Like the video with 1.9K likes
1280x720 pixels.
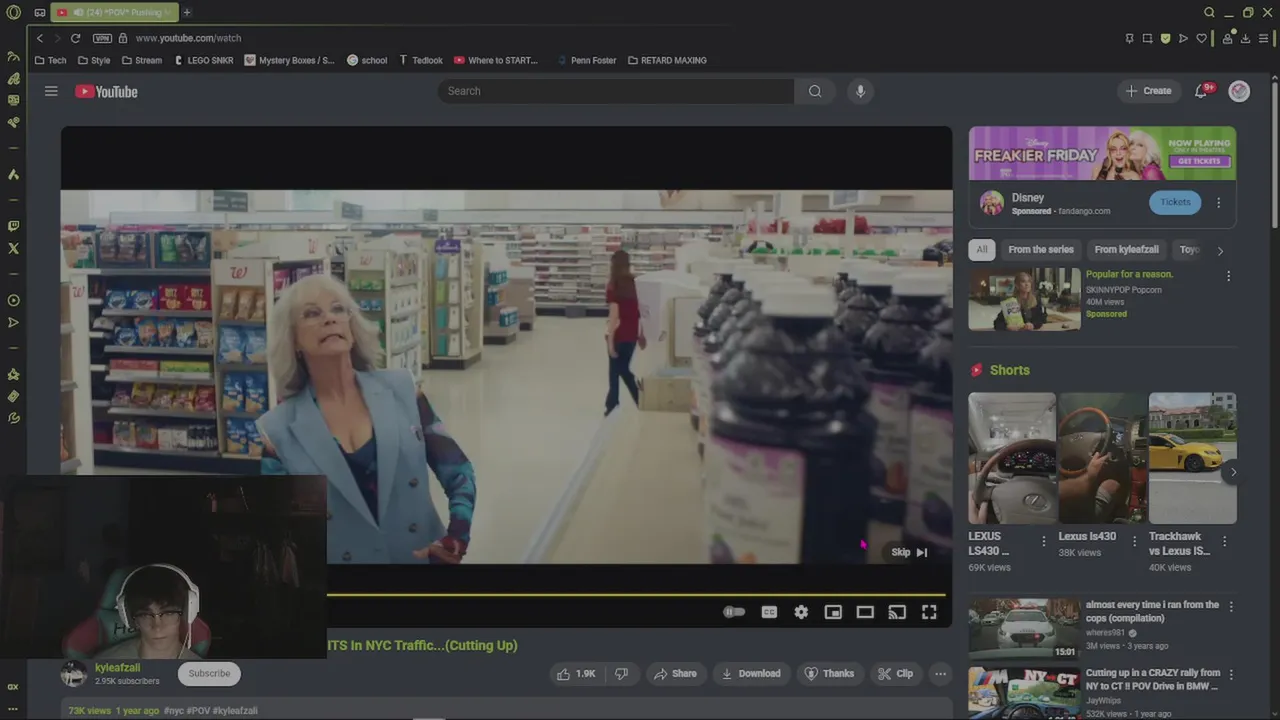point(577,673)
